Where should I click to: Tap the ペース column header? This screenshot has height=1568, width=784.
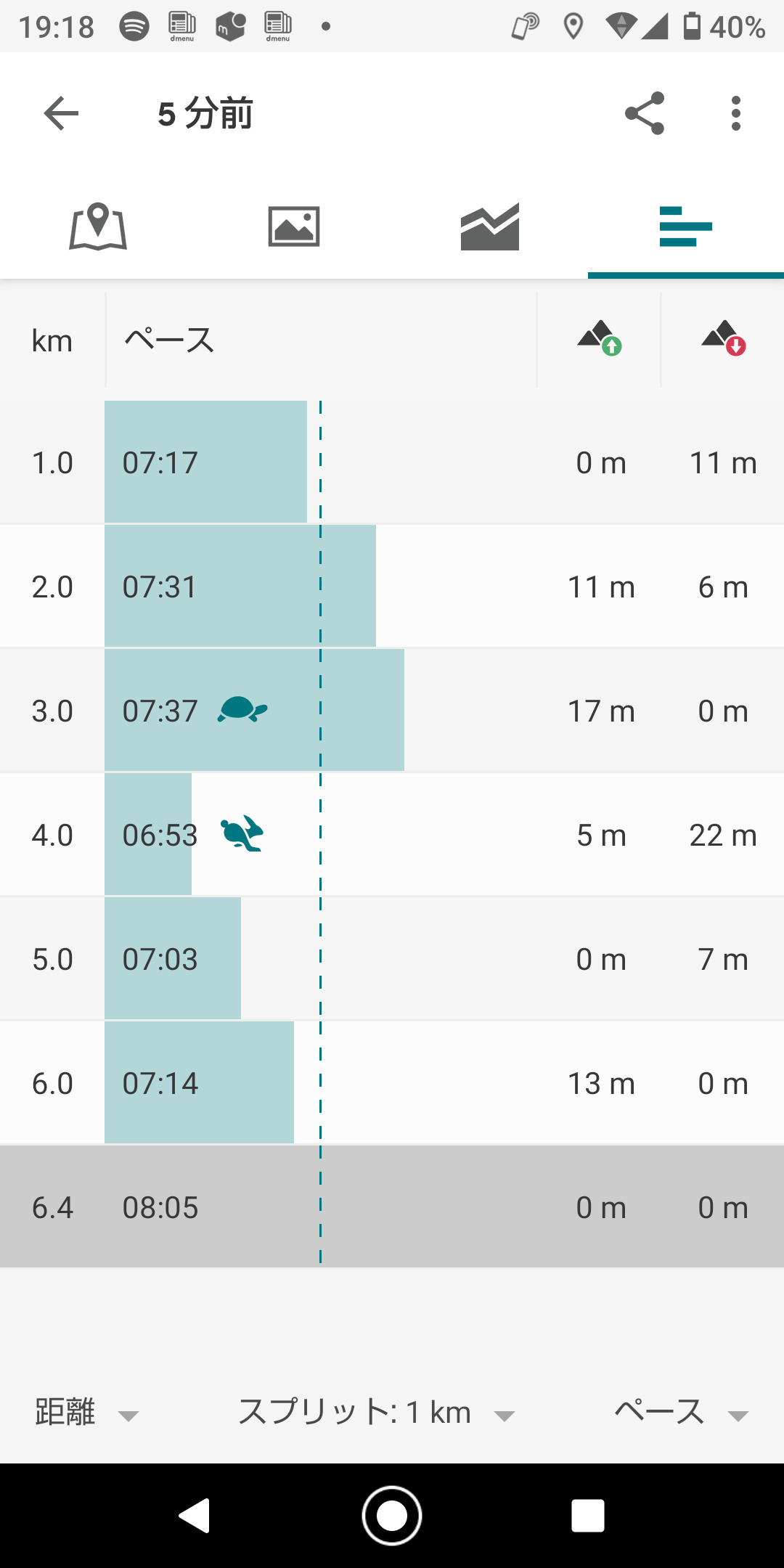tap(169, 340)
